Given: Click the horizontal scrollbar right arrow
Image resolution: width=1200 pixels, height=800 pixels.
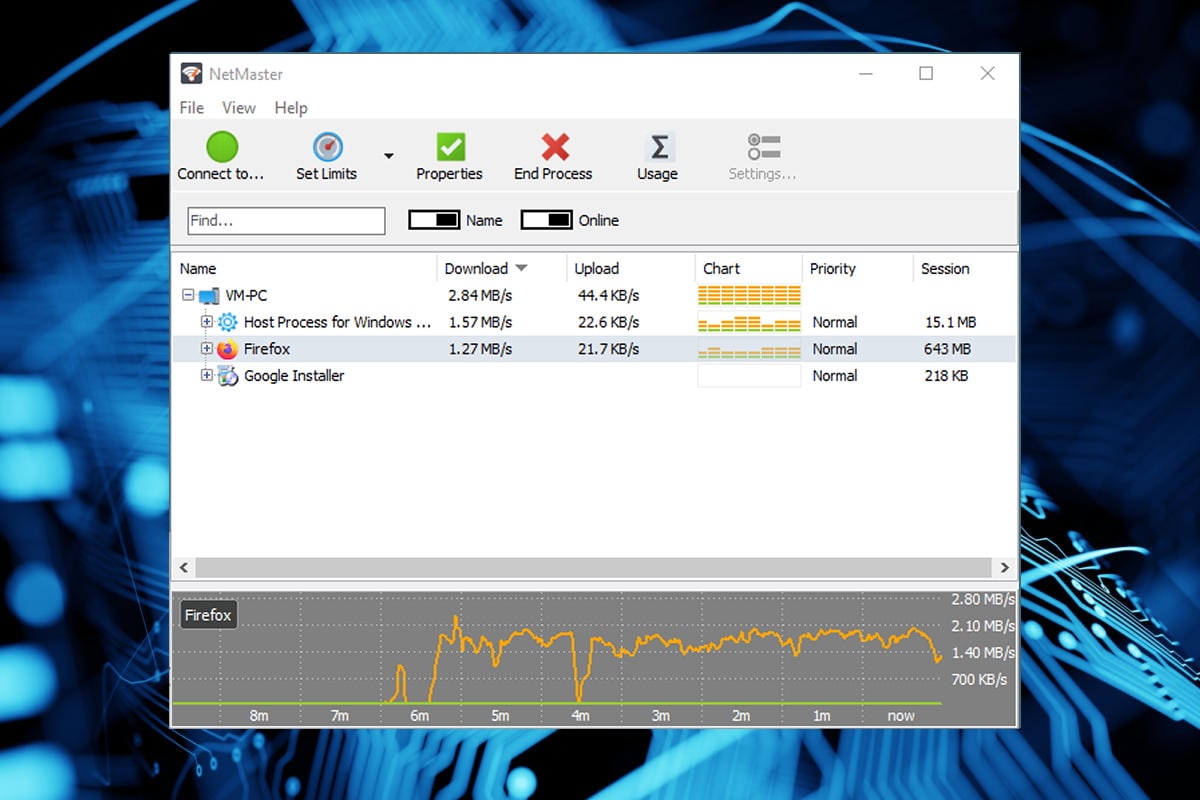Looking at the screenshot, I should 1005,567.
